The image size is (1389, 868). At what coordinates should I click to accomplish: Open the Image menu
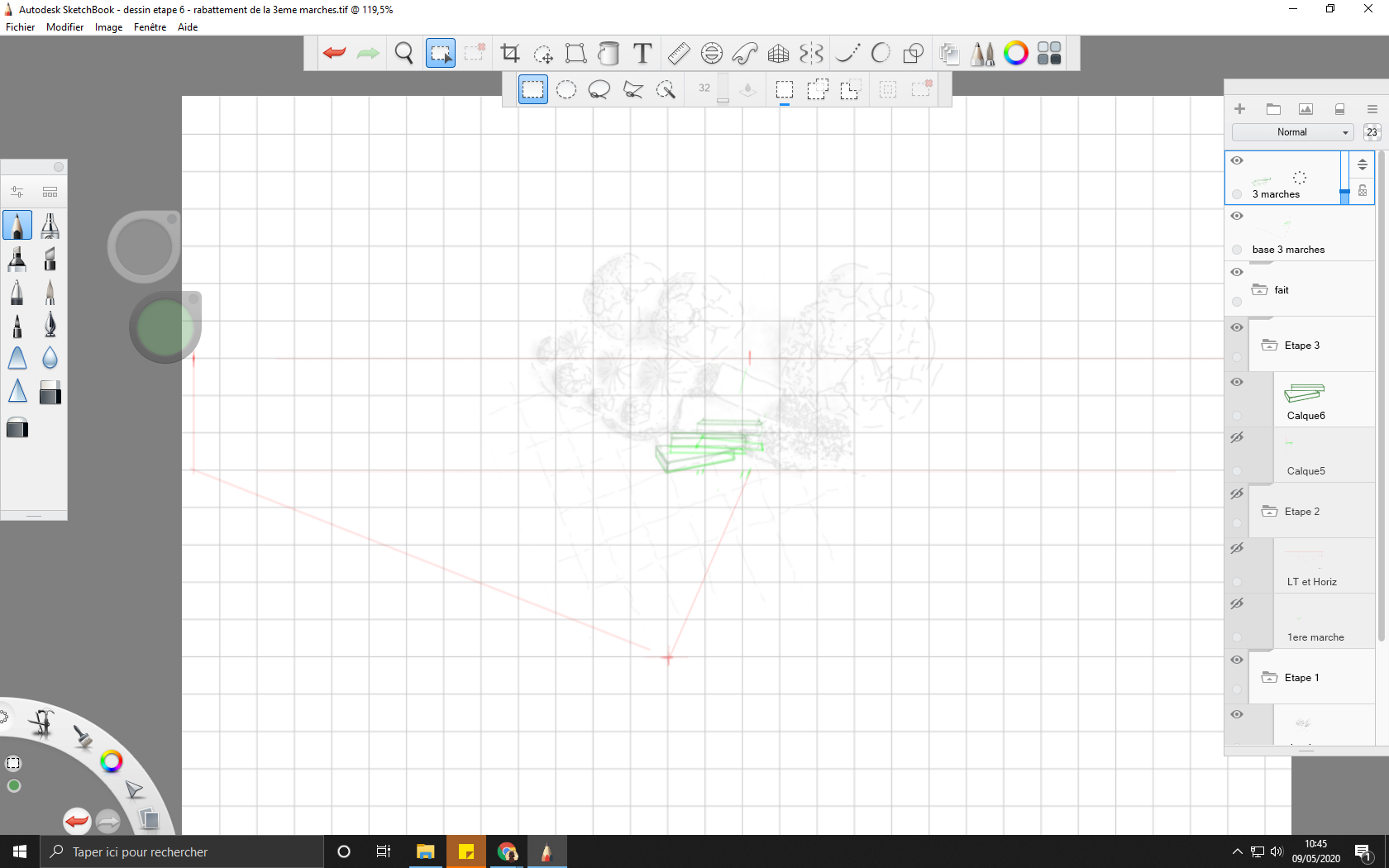click(108, 27)
